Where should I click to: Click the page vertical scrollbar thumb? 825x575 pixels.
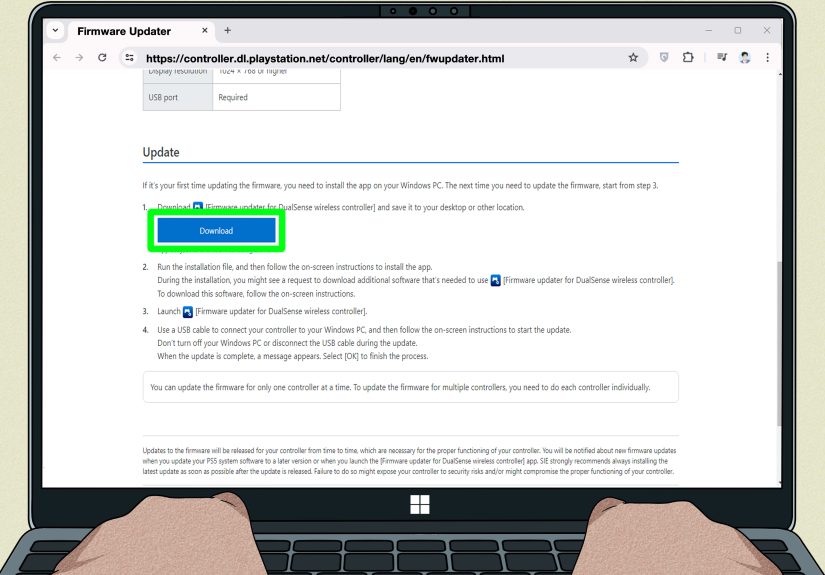779,343
